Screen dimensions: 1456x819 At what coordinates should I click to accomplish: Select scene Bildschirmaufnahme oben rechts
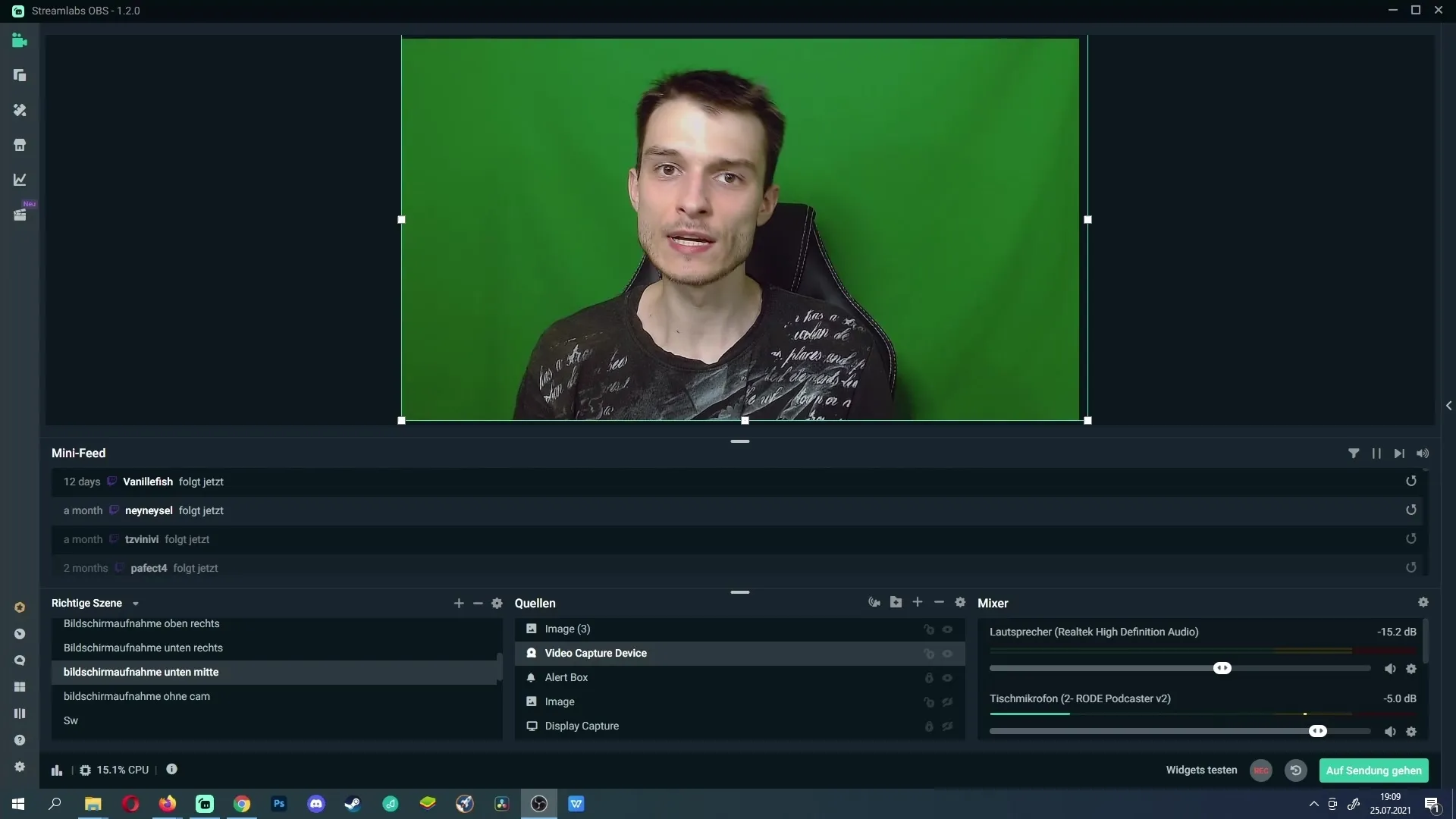(x=142, y=623)
